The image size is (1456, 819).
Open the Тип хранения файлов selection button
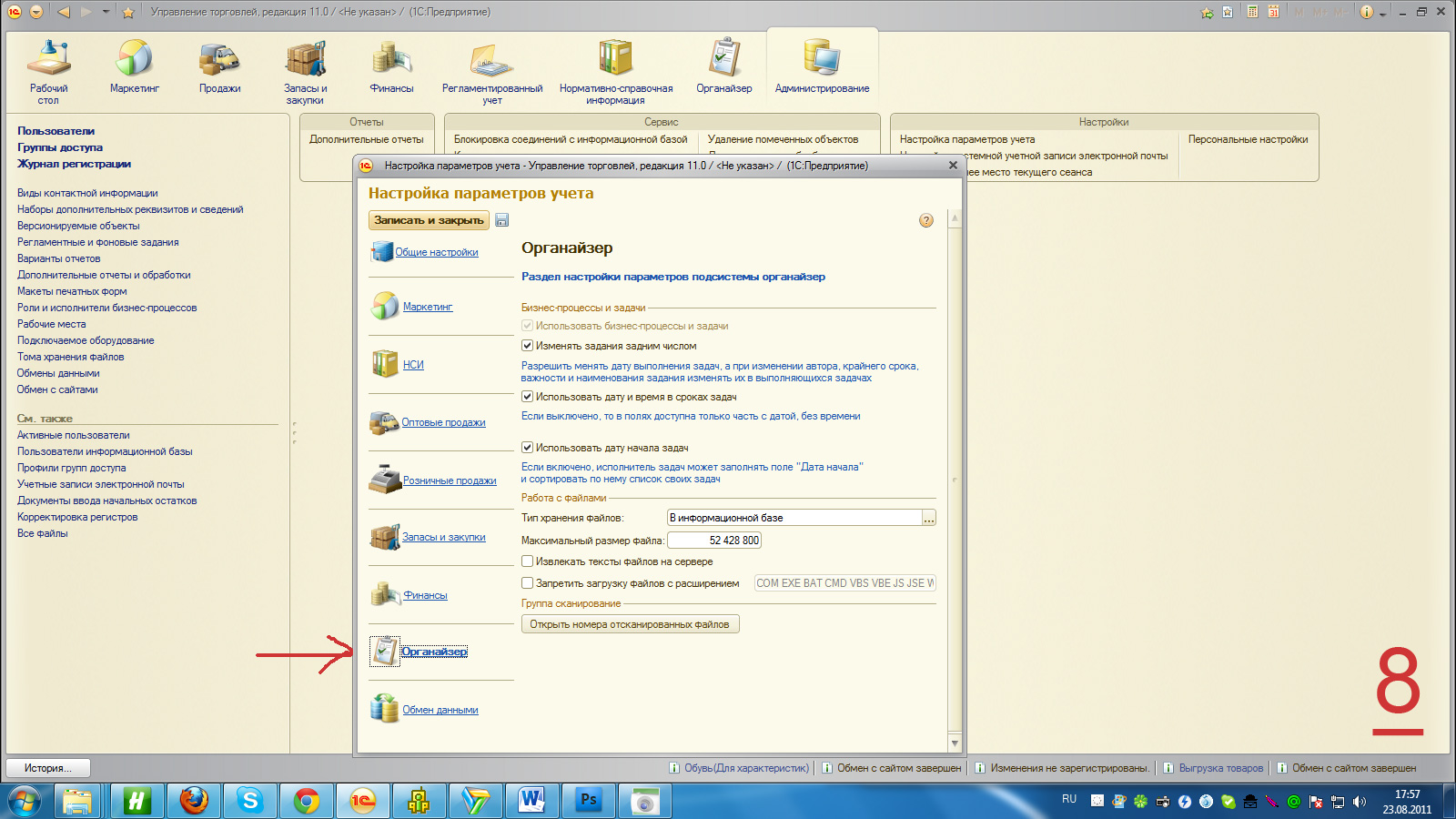(929, 518)
